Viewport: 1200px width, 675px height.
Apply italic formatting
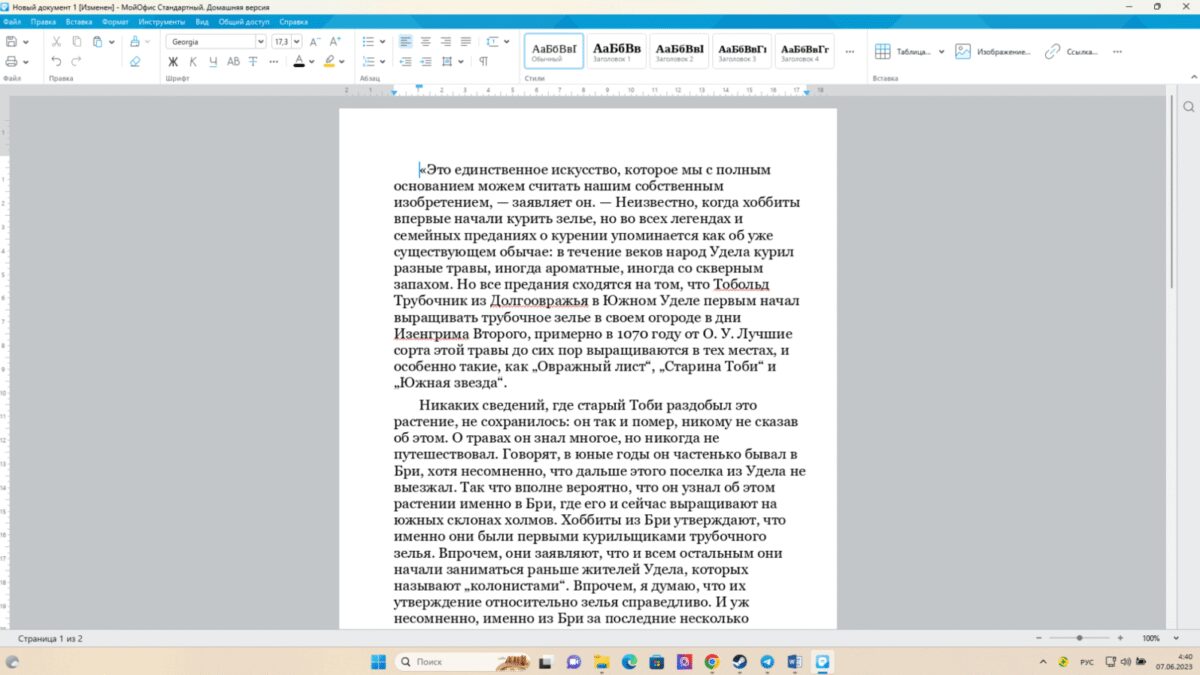[x=190, y=61]
